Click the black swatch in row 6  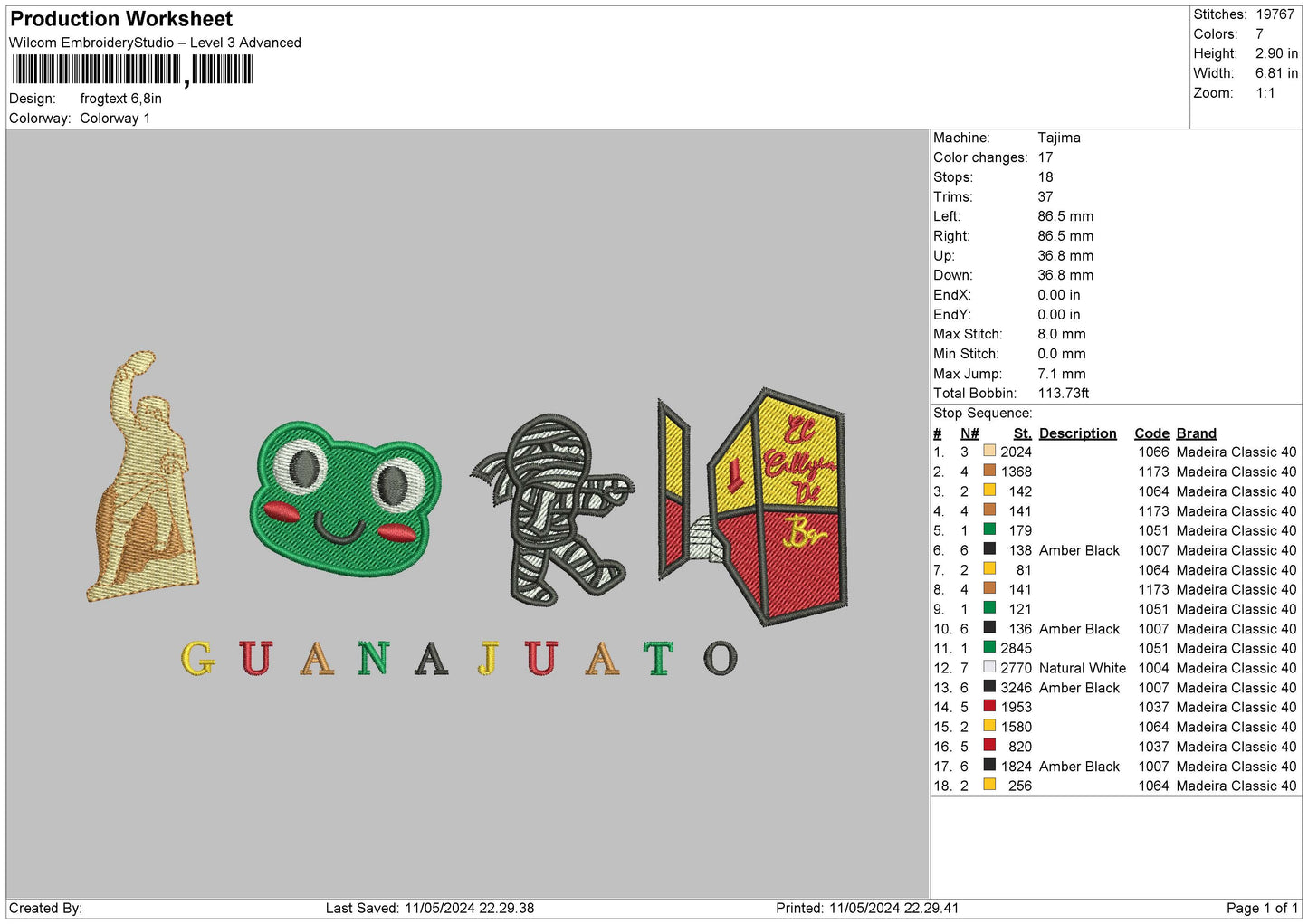pyautogui.click(x=989, y=549)
